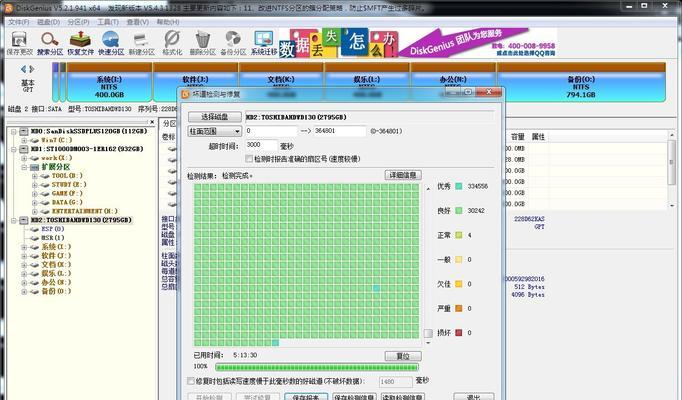
Task: Click the HD2 TOSHIBA disk icon in tree
Action: click(x=24, y=220)
